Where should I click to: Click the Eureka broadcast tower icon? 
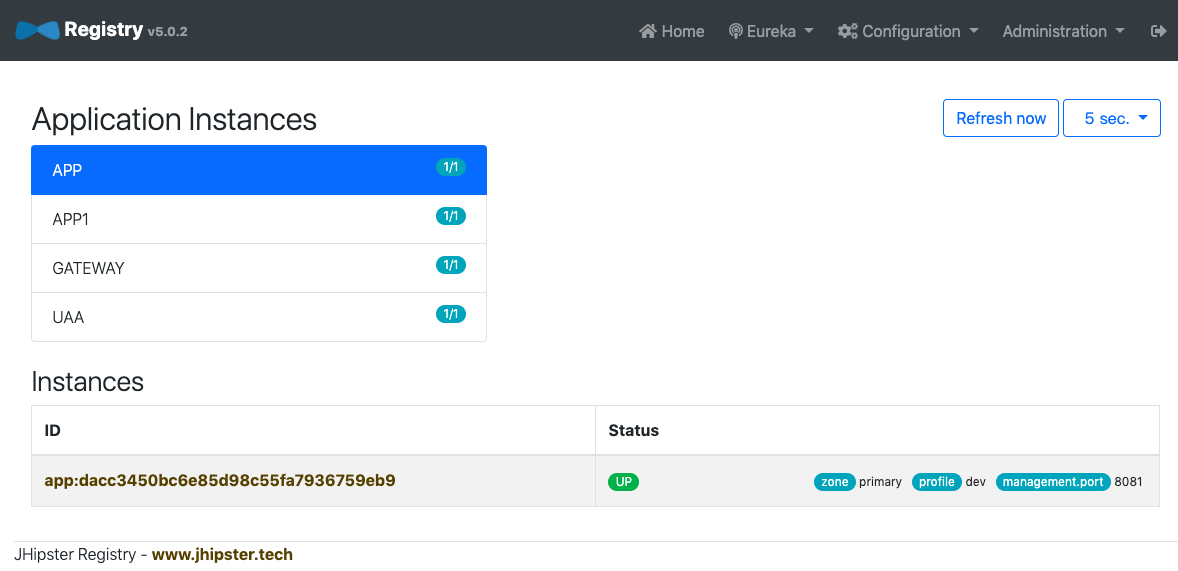735,31
